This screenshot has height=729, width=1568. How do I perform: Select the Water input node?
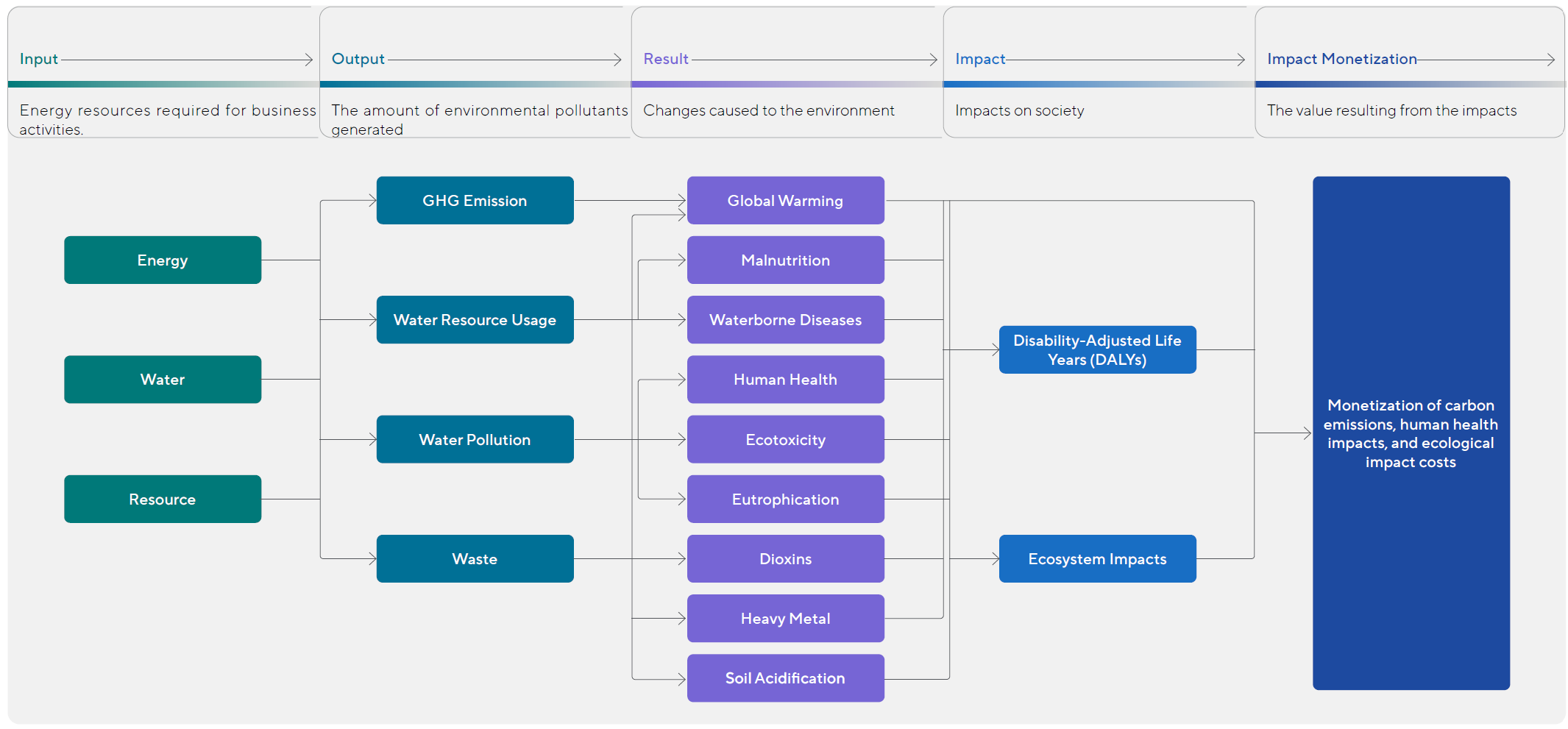(163, 380)
